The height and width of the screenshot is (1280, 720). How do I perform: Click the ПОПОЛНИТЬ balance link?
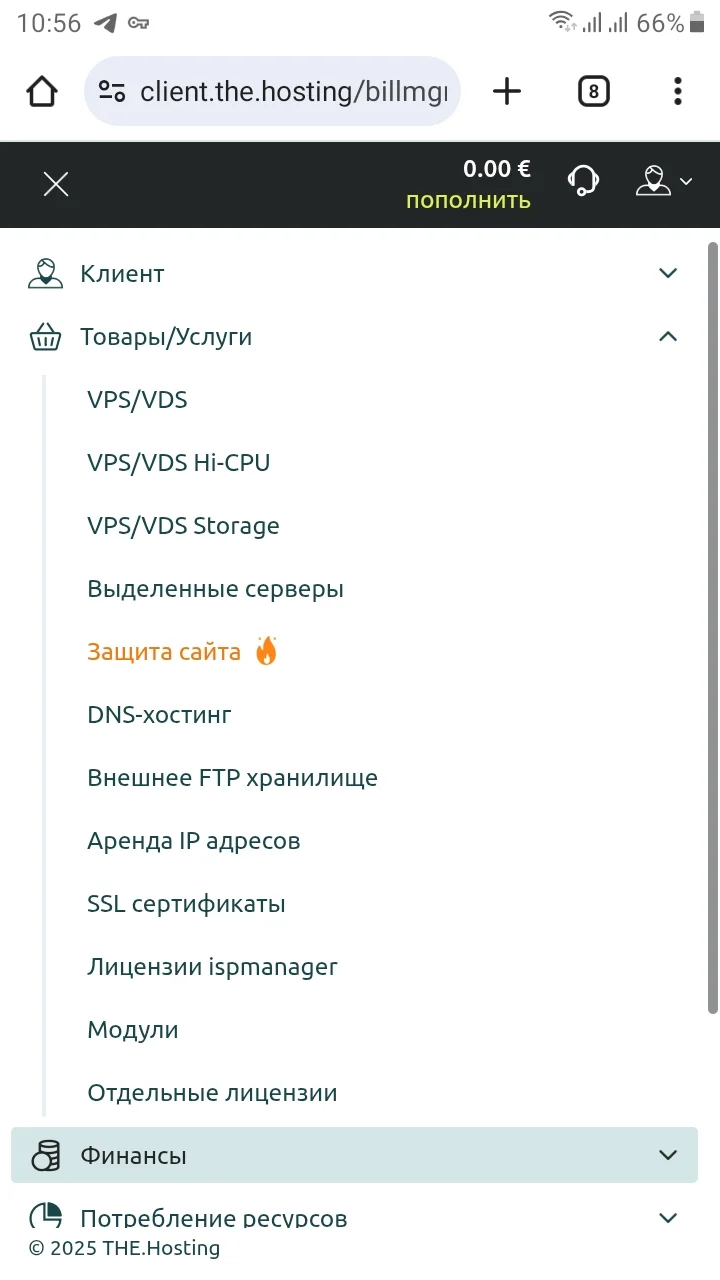click(x=468, y=201)
